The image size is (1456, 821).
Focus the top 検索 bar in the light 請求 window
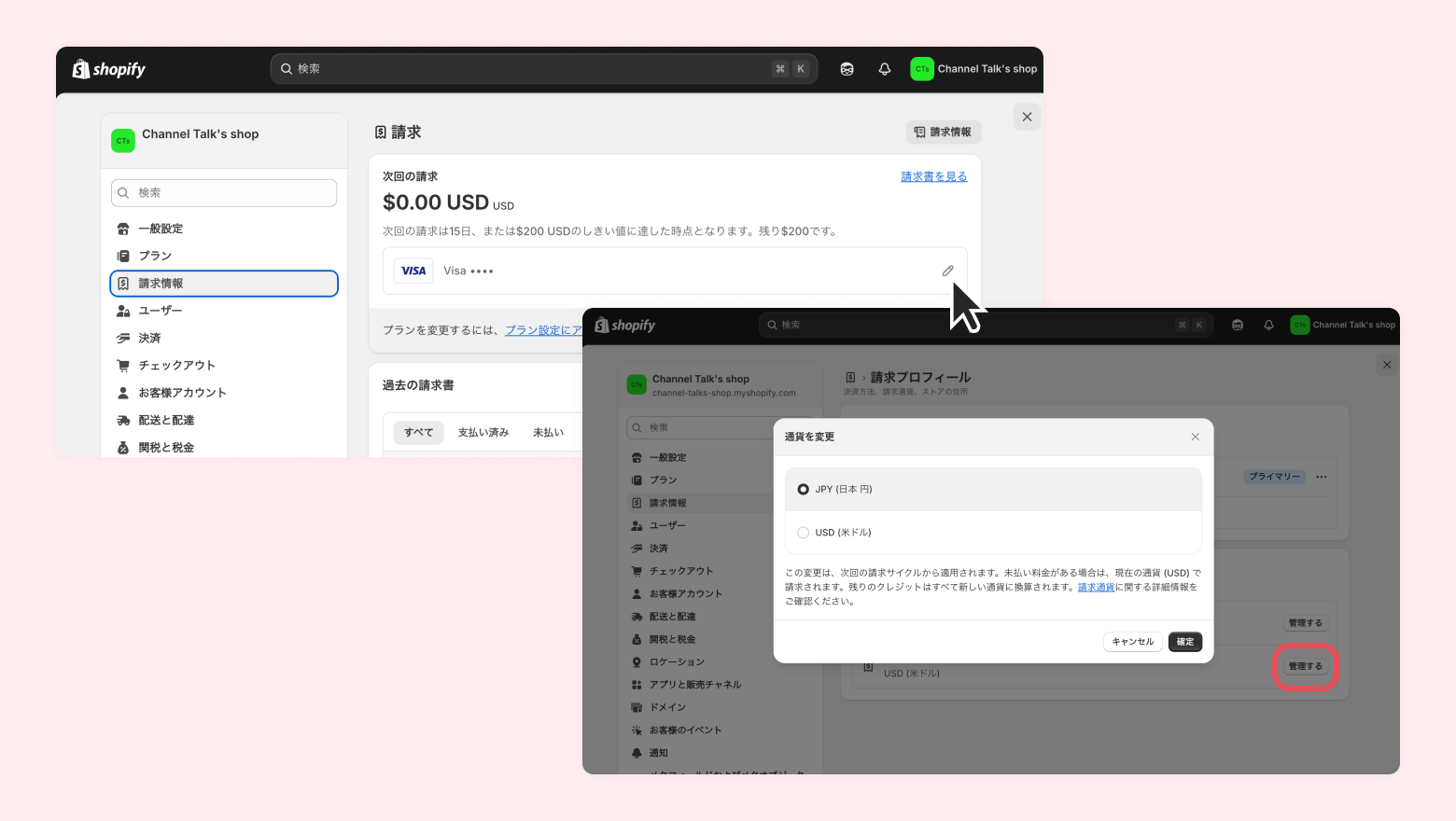(x=544, y=69)
